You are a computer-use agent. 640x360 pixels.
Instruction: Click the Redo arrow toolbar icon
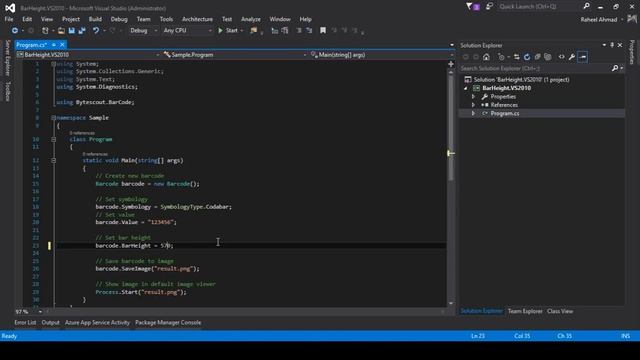click(112, 31)
